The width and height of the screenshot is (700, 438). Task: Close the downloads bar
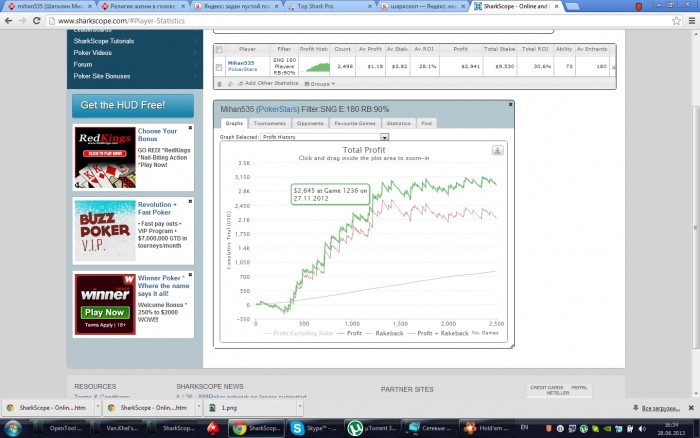tap(691, 408)
